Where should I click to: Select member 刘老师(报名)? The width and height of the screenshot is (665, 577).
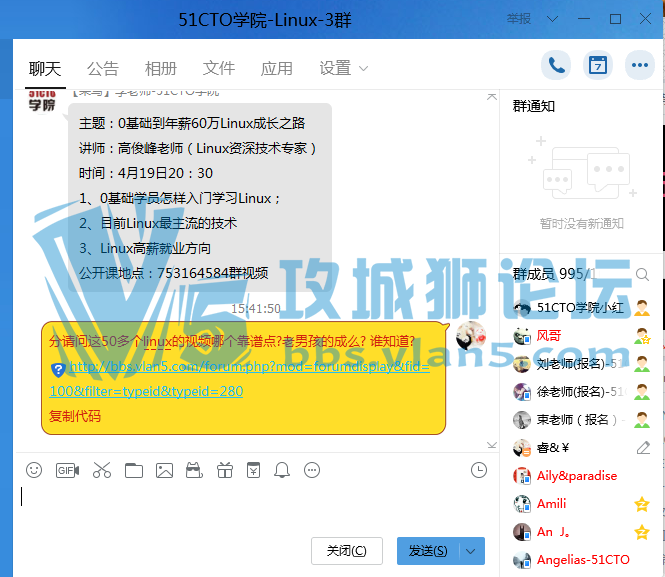(582, 364)
